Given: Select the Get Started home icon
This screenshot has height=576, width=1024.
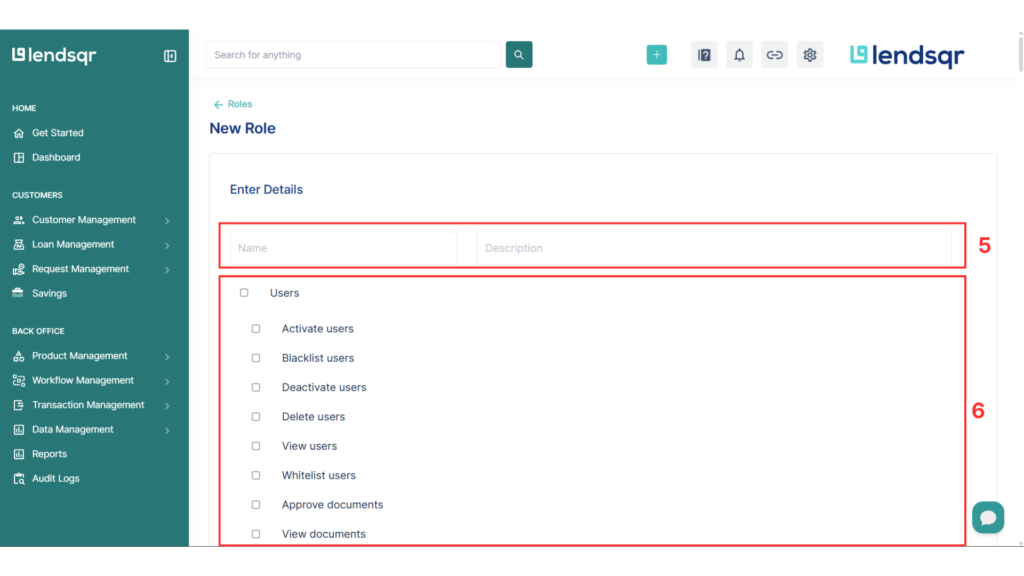Looking at the screenshot, I should [20, 132].
